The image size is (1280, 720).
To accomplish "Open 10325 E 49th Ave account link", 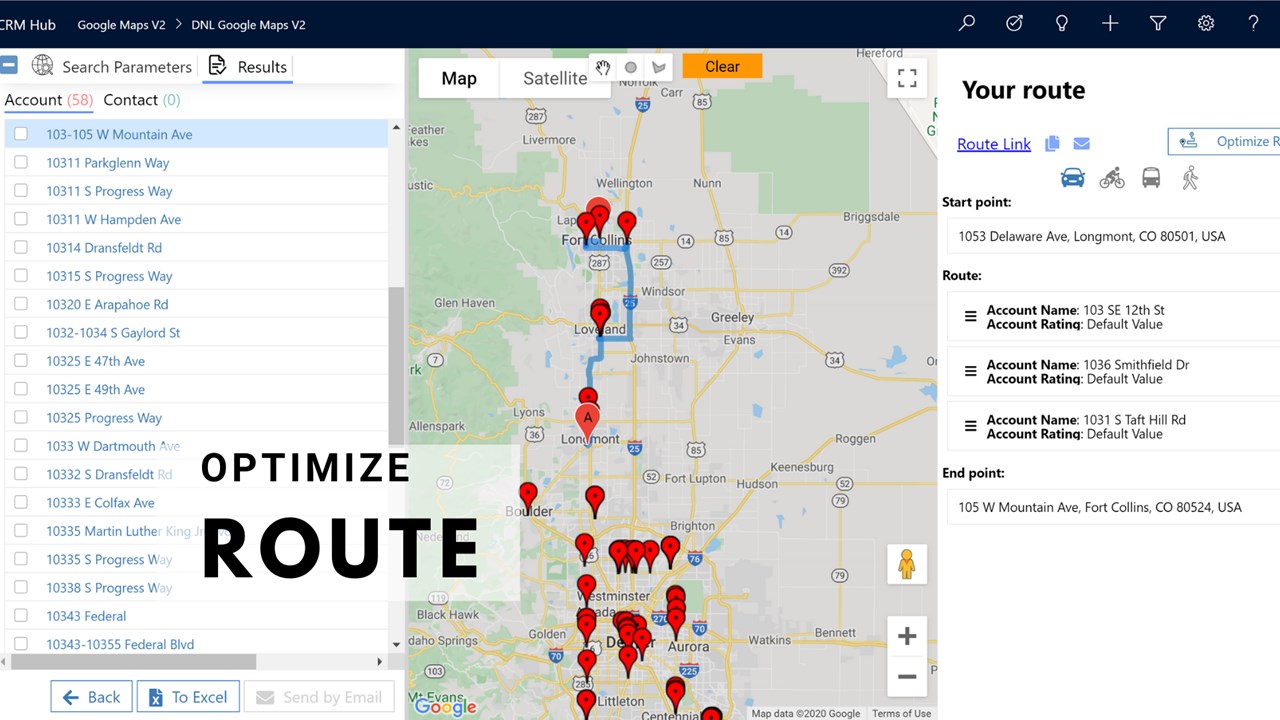I will (95, 389).
